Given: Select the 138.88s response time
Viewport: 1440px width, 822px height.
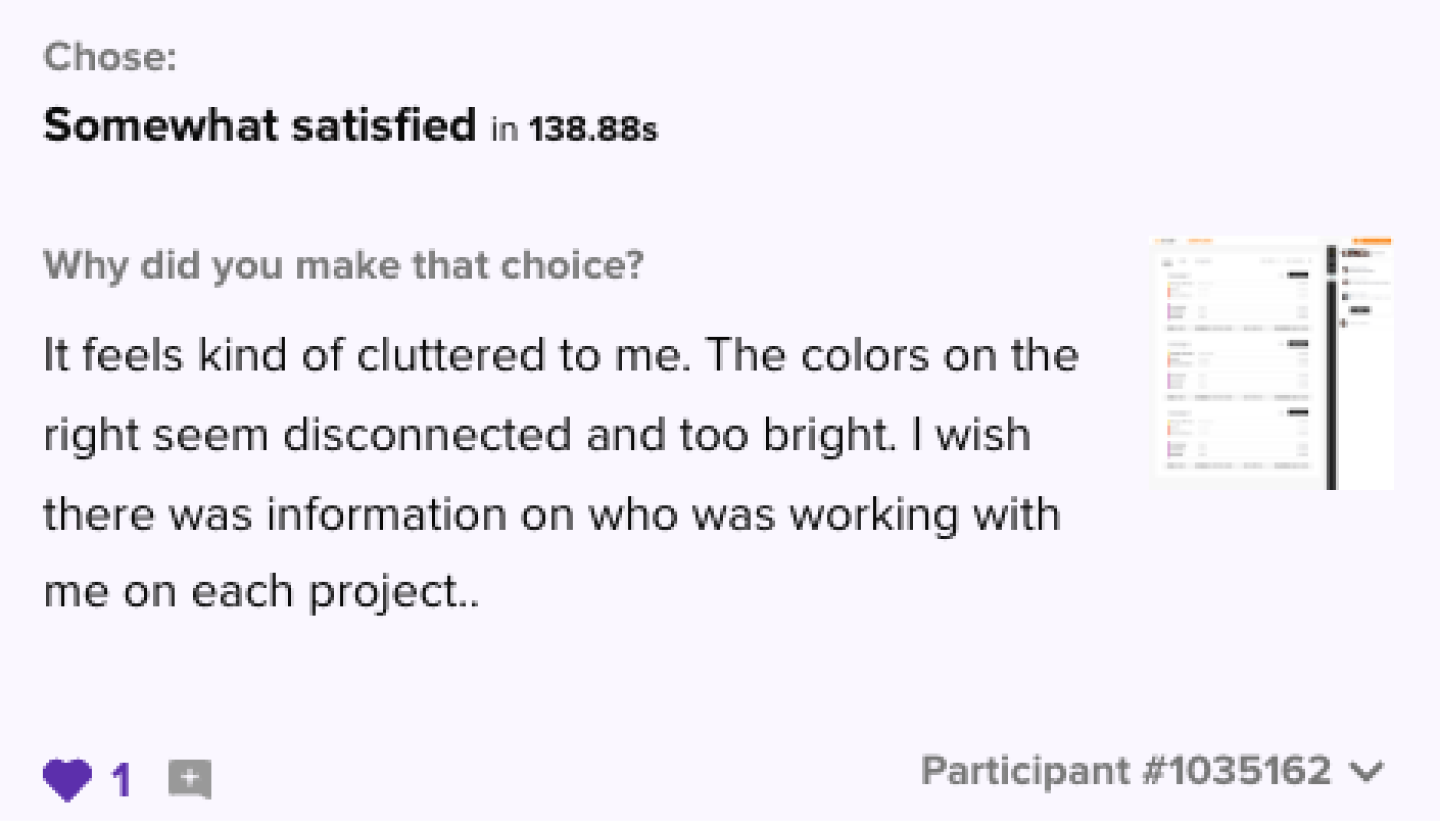Looking at the screenshot, I should coord(593,130).
